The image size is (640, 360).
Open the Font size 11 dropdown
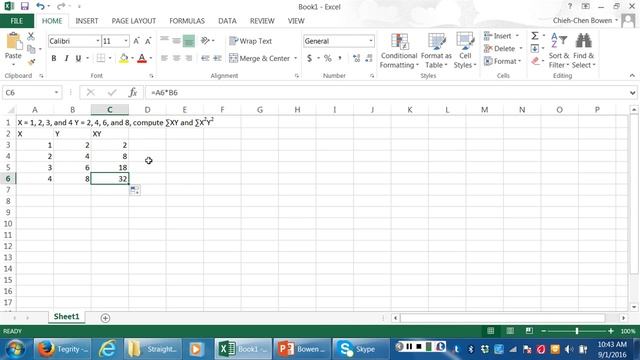tap(126, 41)
